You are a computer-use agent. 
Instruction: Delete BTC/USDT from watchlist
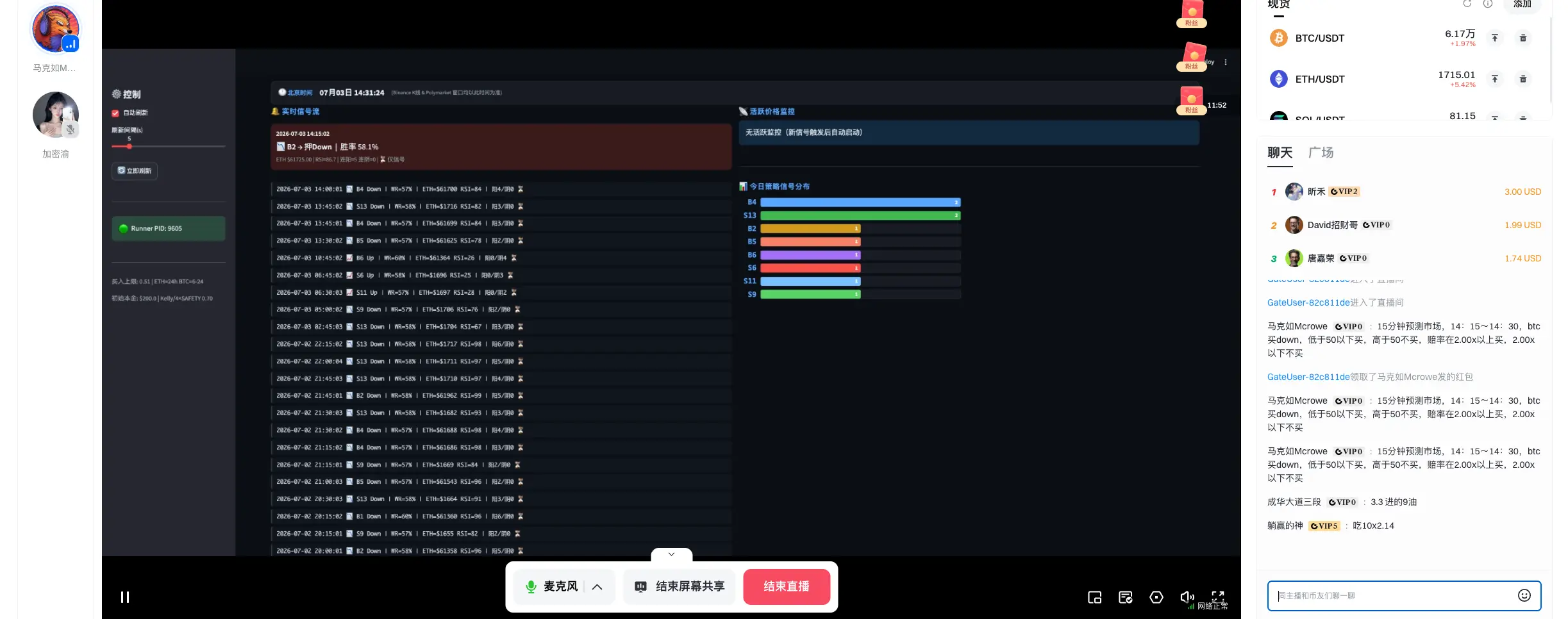1523,38
